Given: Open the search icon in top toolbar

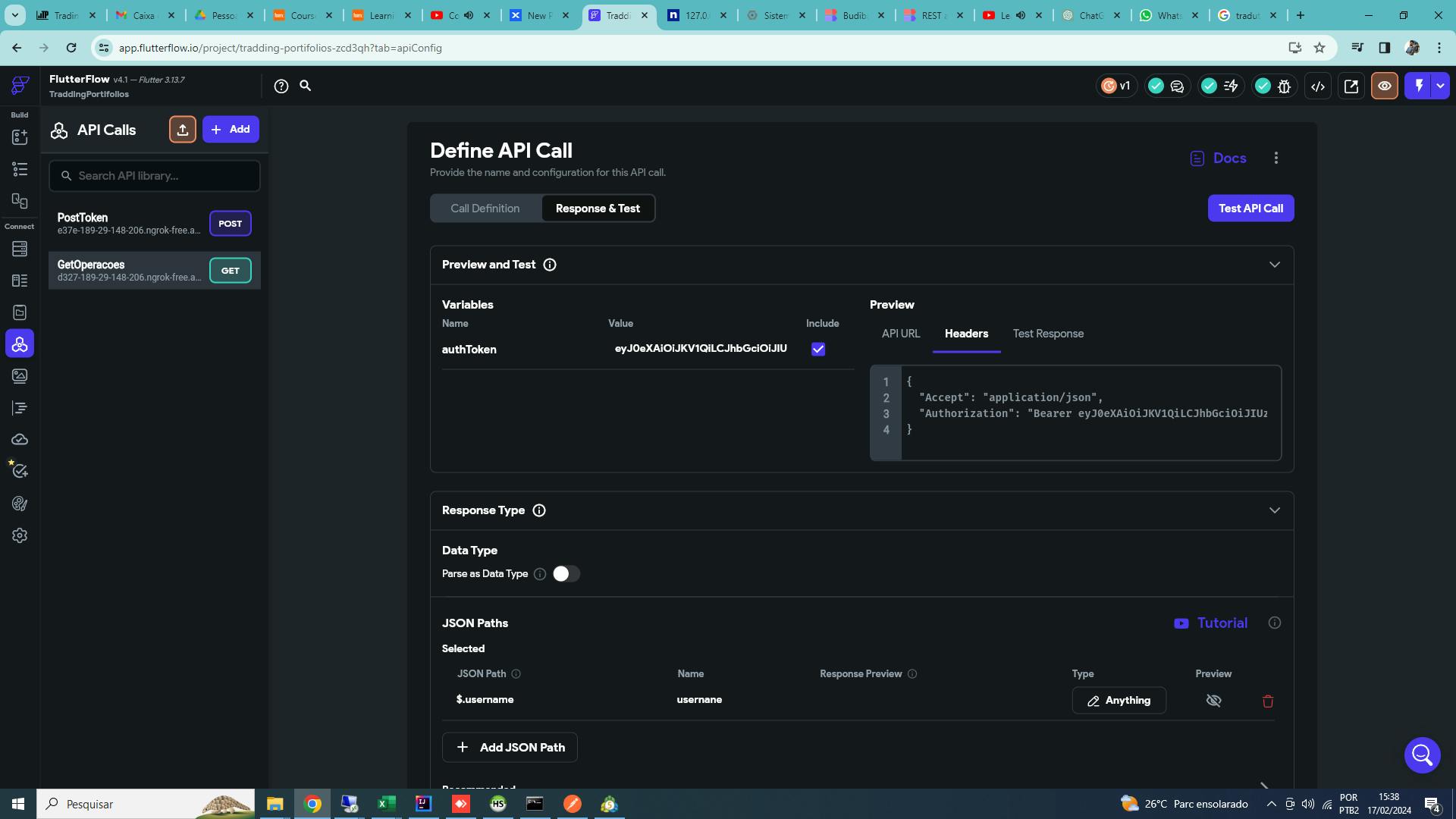Looking at the screenshot, I should click(306, 86).
